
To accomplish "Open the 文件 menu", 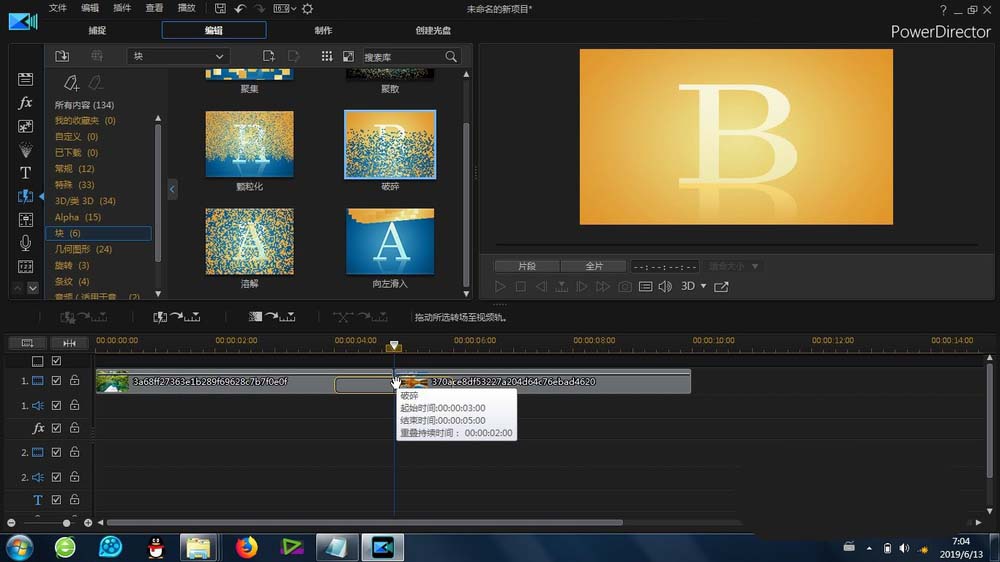I will click(x=57, y=8).
